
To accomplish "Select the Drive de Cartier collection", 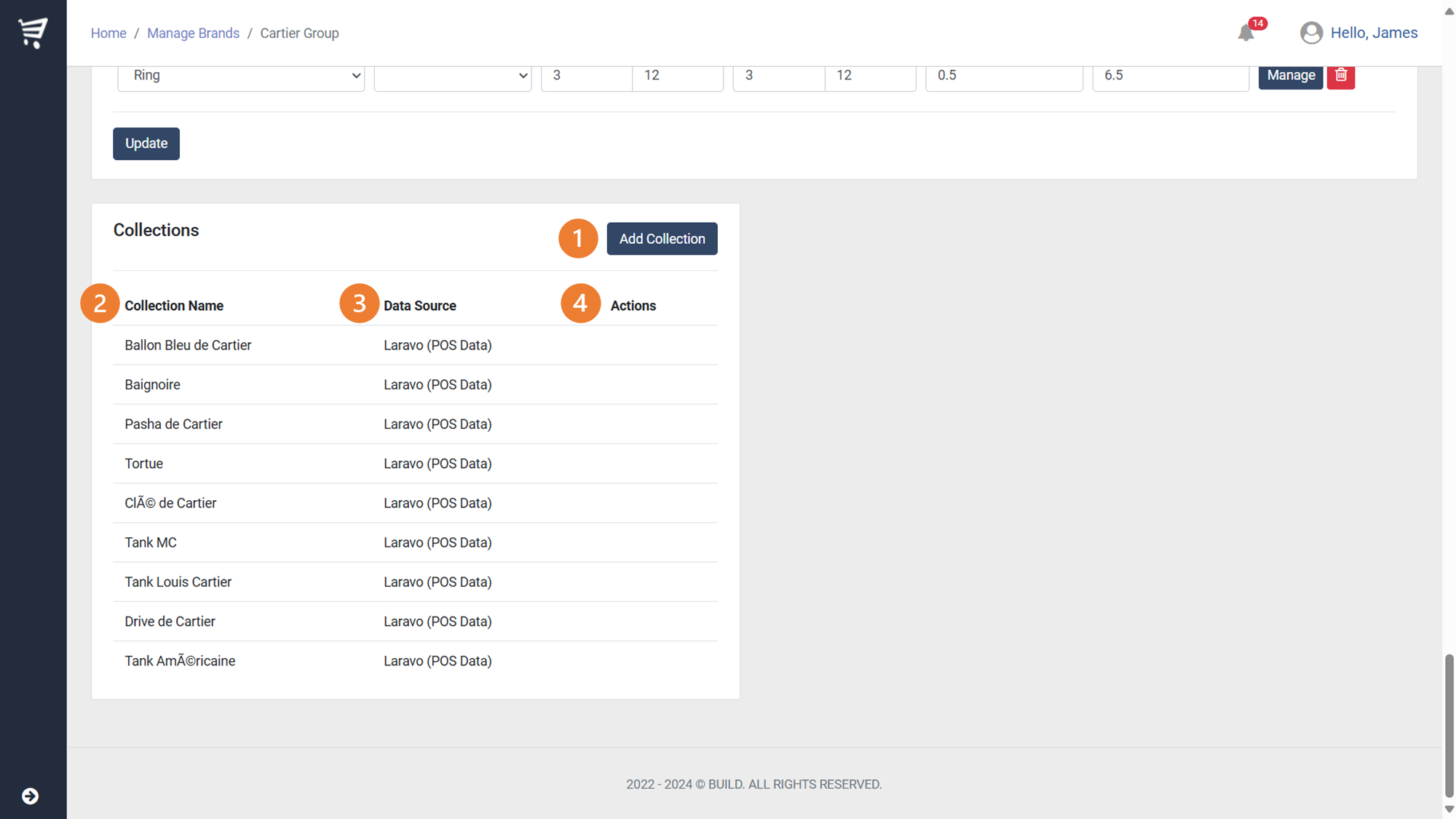I will point(170,621).
